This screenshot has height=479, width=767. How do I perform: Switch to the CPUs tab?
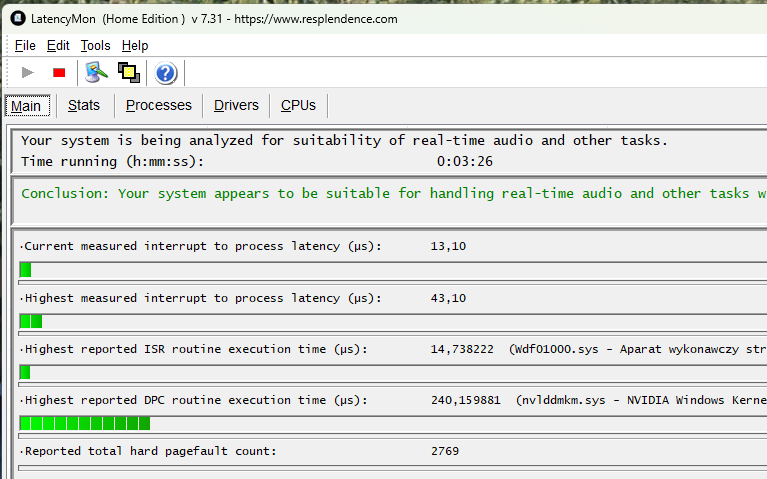coord(298,105)
